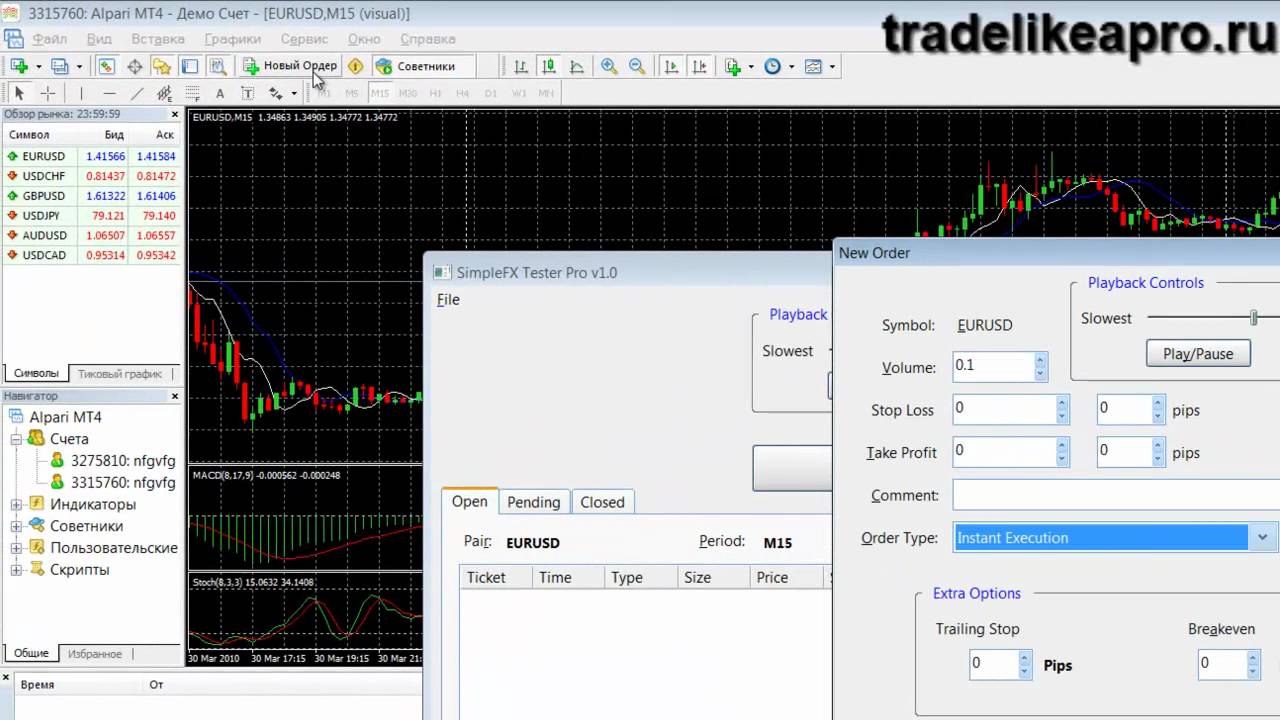The image size is (1280, 720).
Task: Select the trendline drawing tool
Action: (137, 93)
